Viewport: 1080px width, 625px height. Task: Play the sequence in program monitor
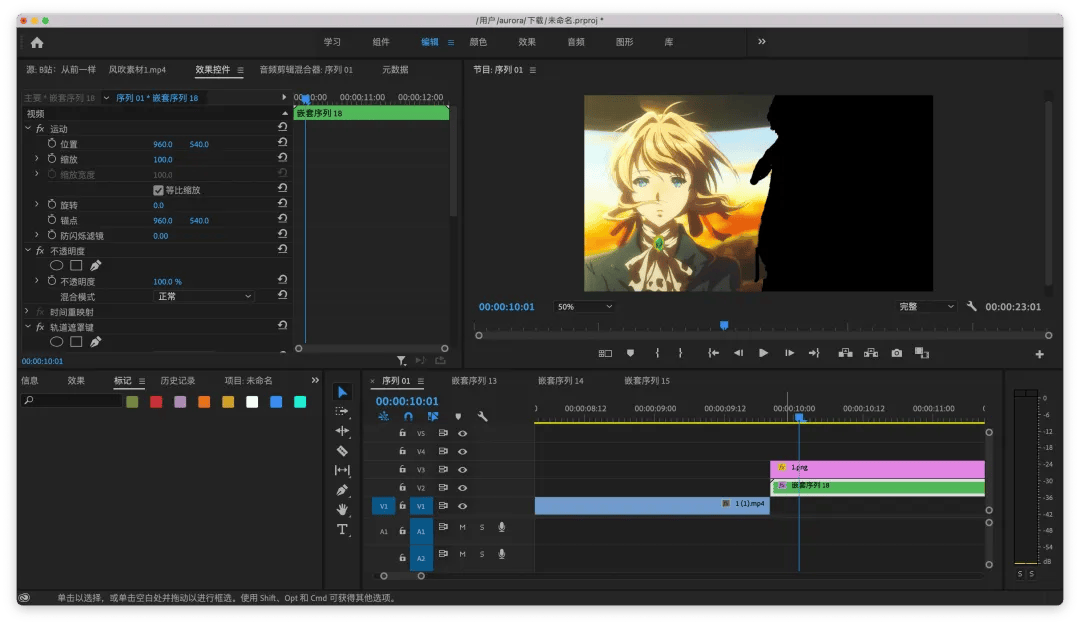click(763, 354)
